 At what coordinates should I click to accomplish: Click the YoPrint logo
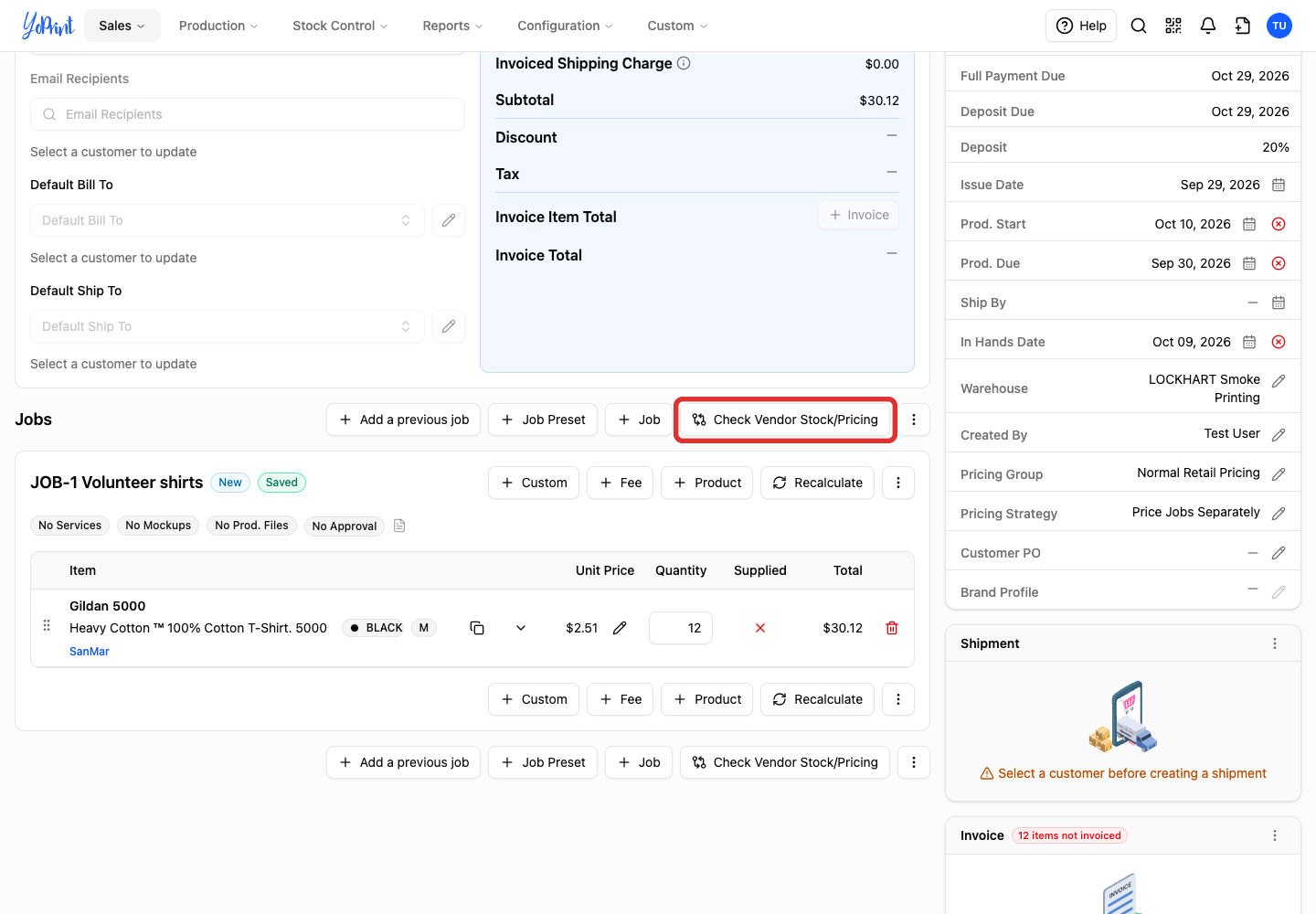(x=48, y=26)
